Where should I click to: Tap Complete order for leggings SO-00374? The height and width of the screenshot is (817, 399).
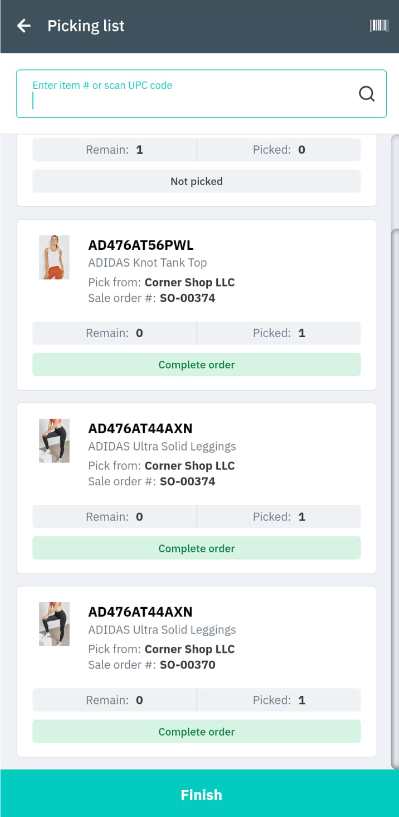point(196,548)
